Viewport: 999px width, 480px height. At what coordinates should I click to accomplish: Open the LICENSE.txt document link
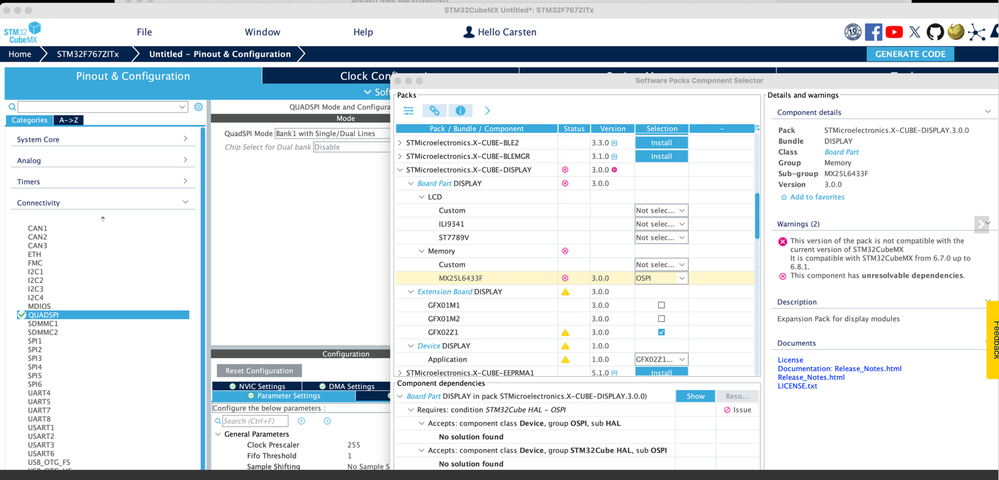pyautogui.click(x=797, y=386)
